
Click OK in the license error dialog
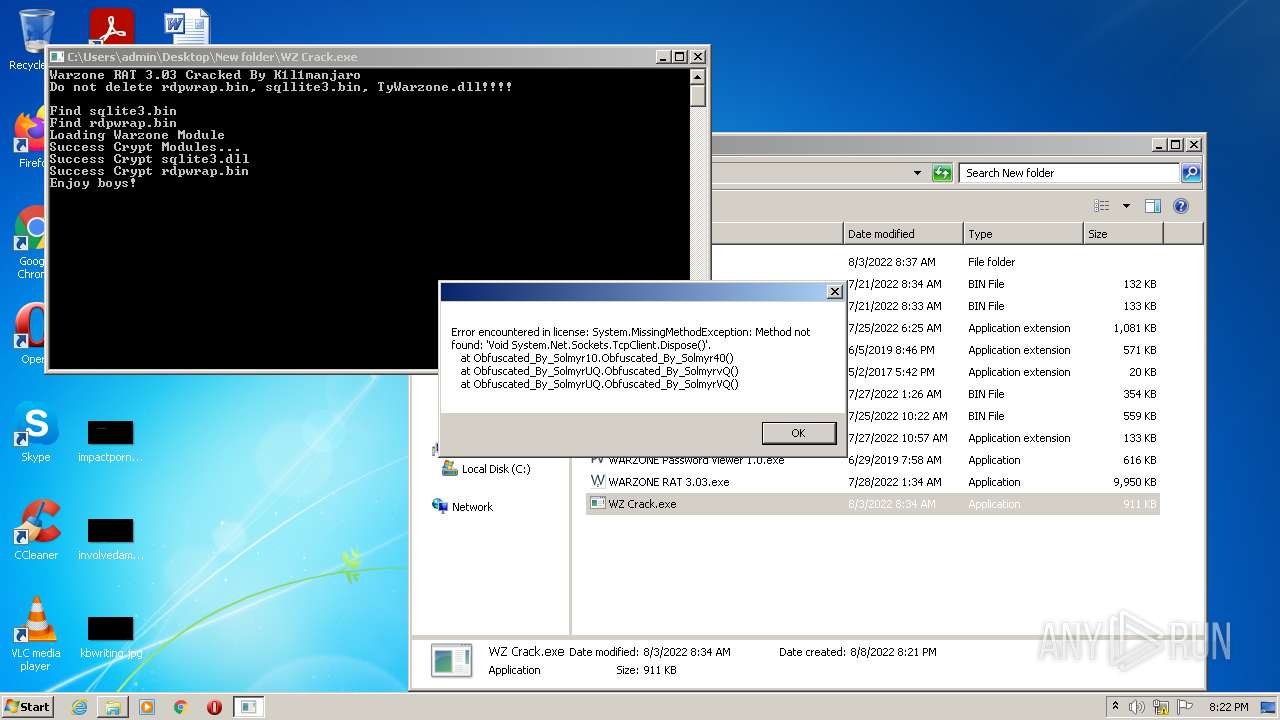pos(798,433)
